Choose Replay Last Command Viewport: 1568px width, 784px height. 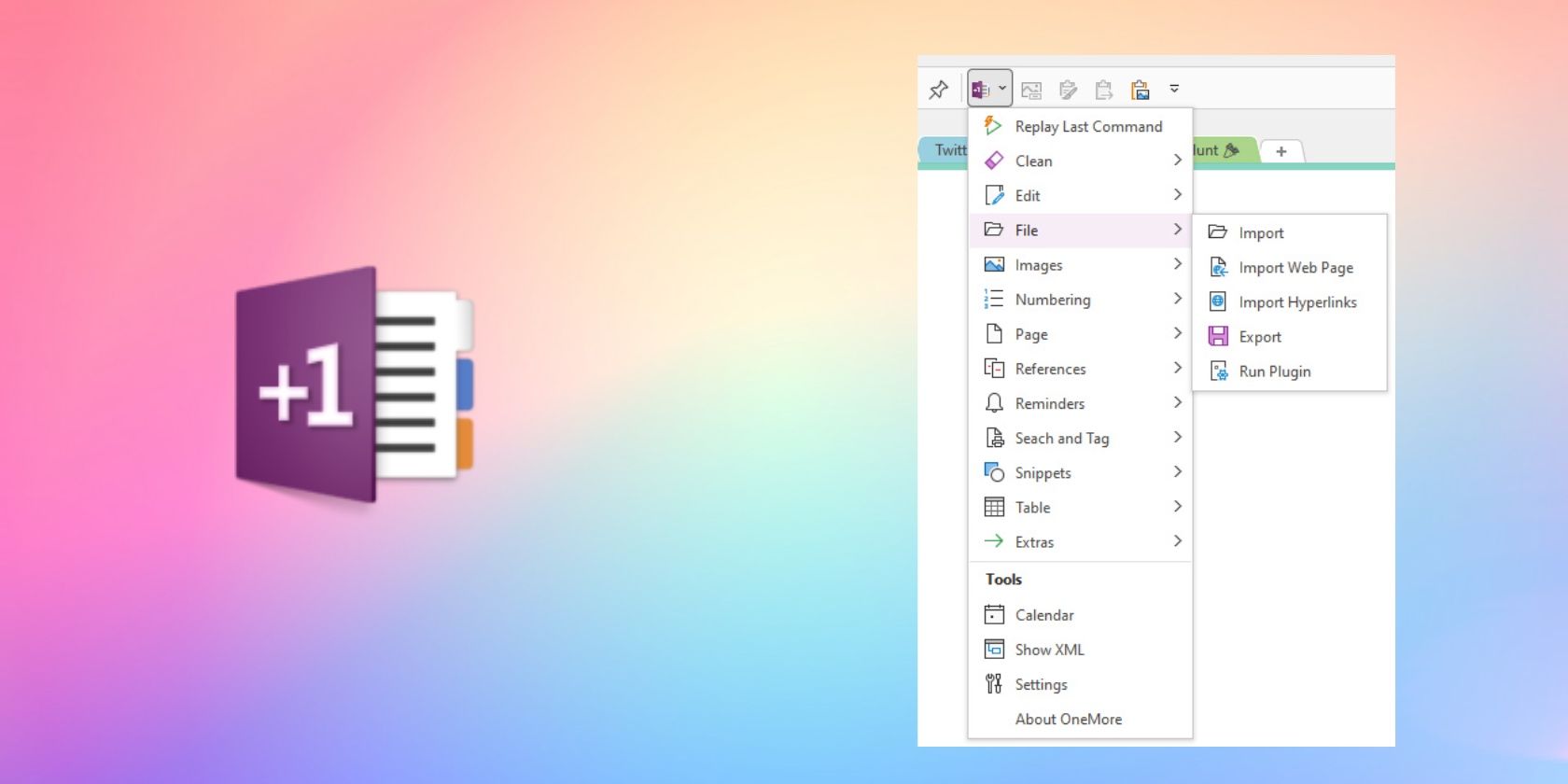click(1080, 126)
